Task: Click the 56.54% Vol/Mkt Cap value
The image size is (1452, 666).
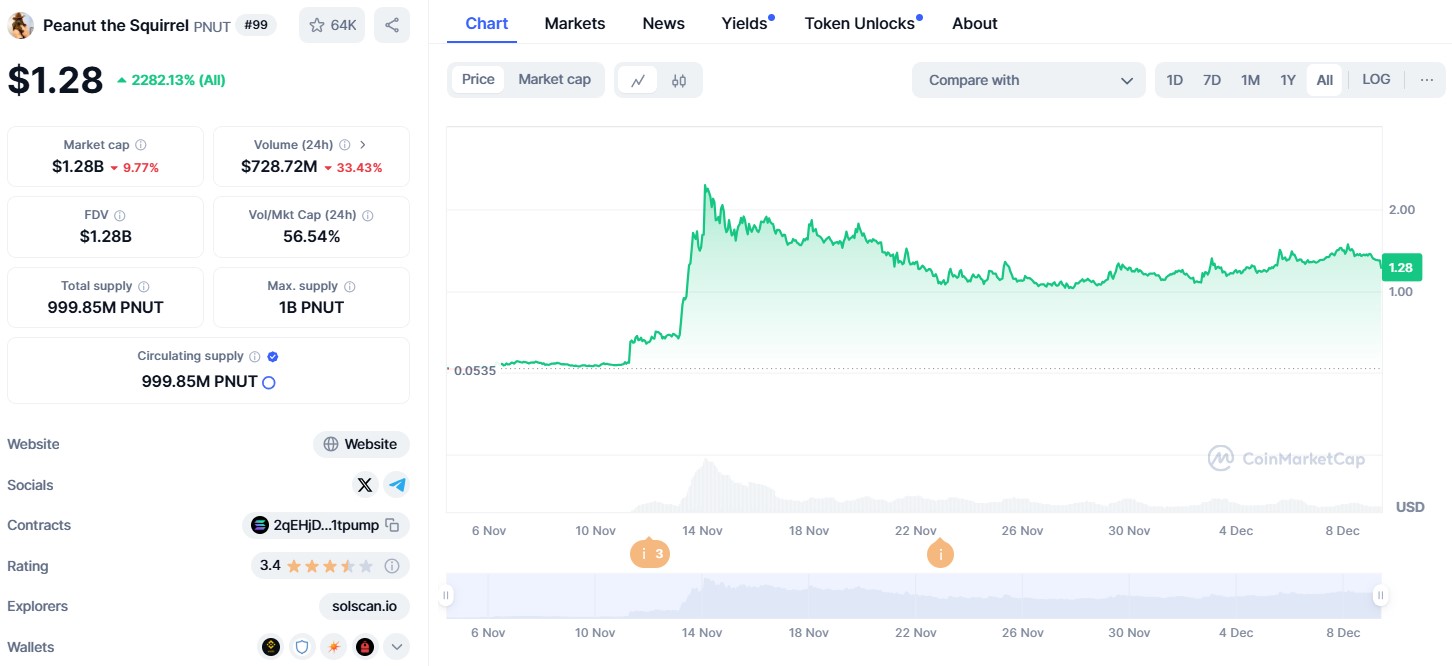Action: tap(311, 237)
